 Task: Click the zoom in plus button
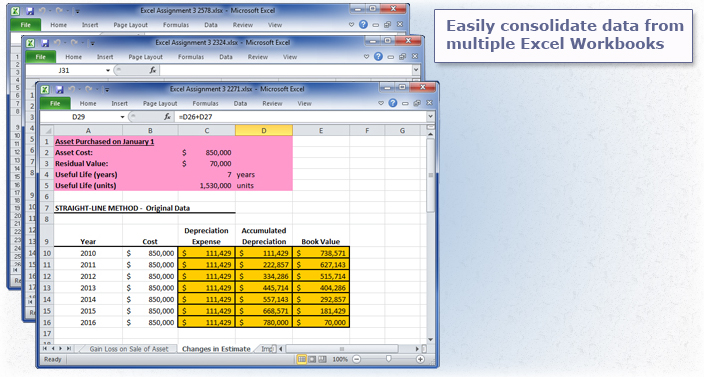pos(420,359)
